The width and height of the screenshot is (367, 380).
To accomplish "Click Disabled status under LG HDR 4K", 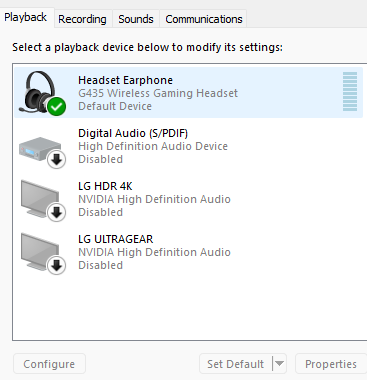I will click(101, 212).
